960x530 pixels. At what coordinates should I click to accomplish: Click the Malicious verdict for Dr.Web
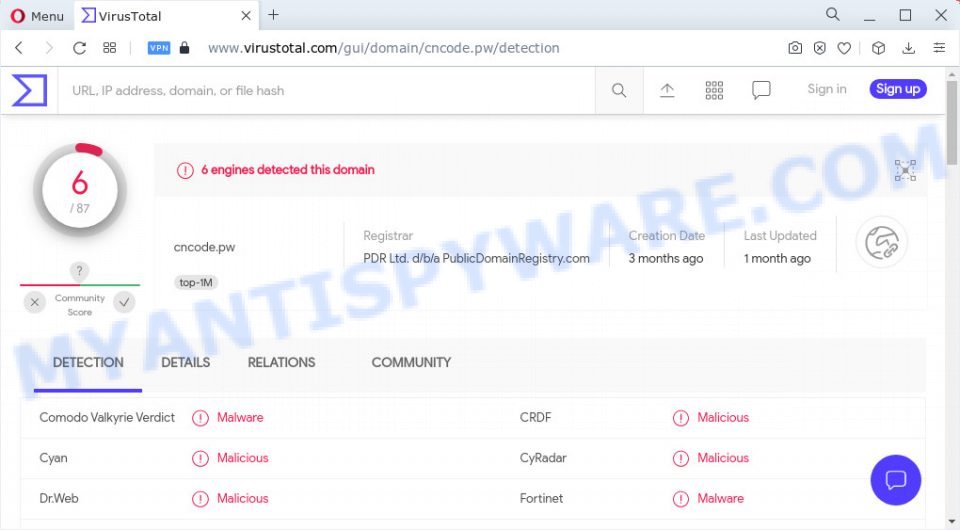point(242,498)
